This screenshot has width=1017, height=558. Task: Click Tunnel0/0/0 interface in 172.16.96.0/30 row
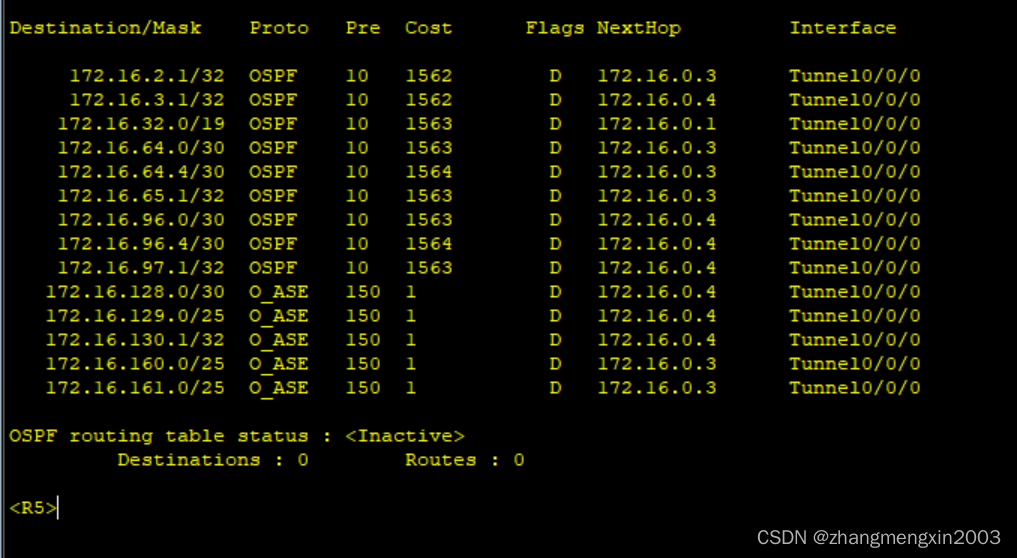[x=855, y=220]
